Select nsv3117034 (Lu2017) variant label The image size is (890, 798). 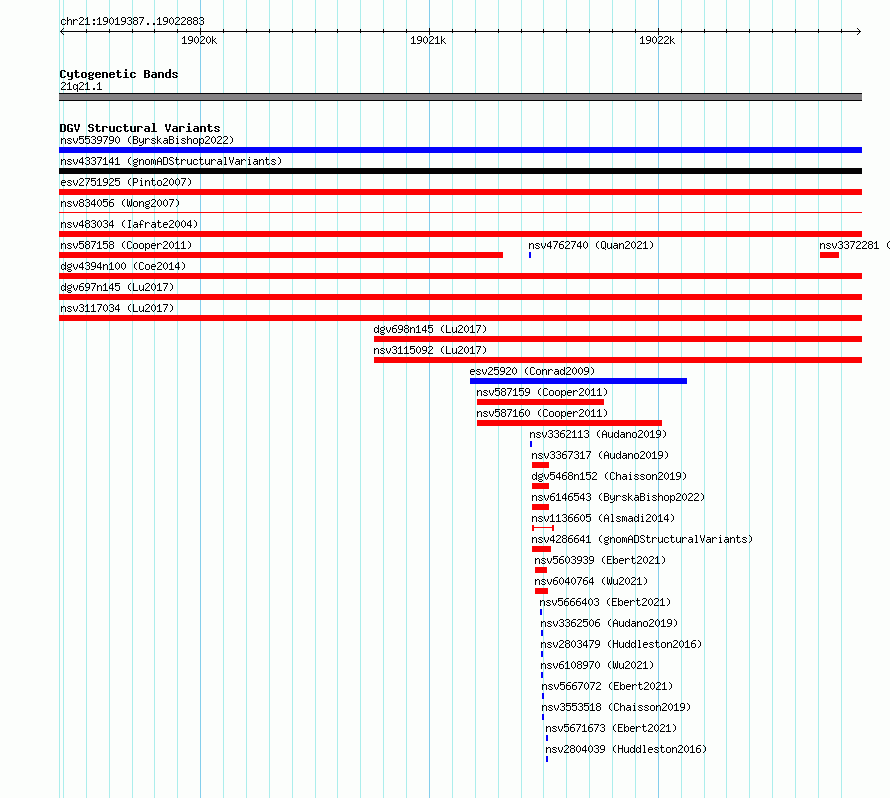tap(117, 308)
